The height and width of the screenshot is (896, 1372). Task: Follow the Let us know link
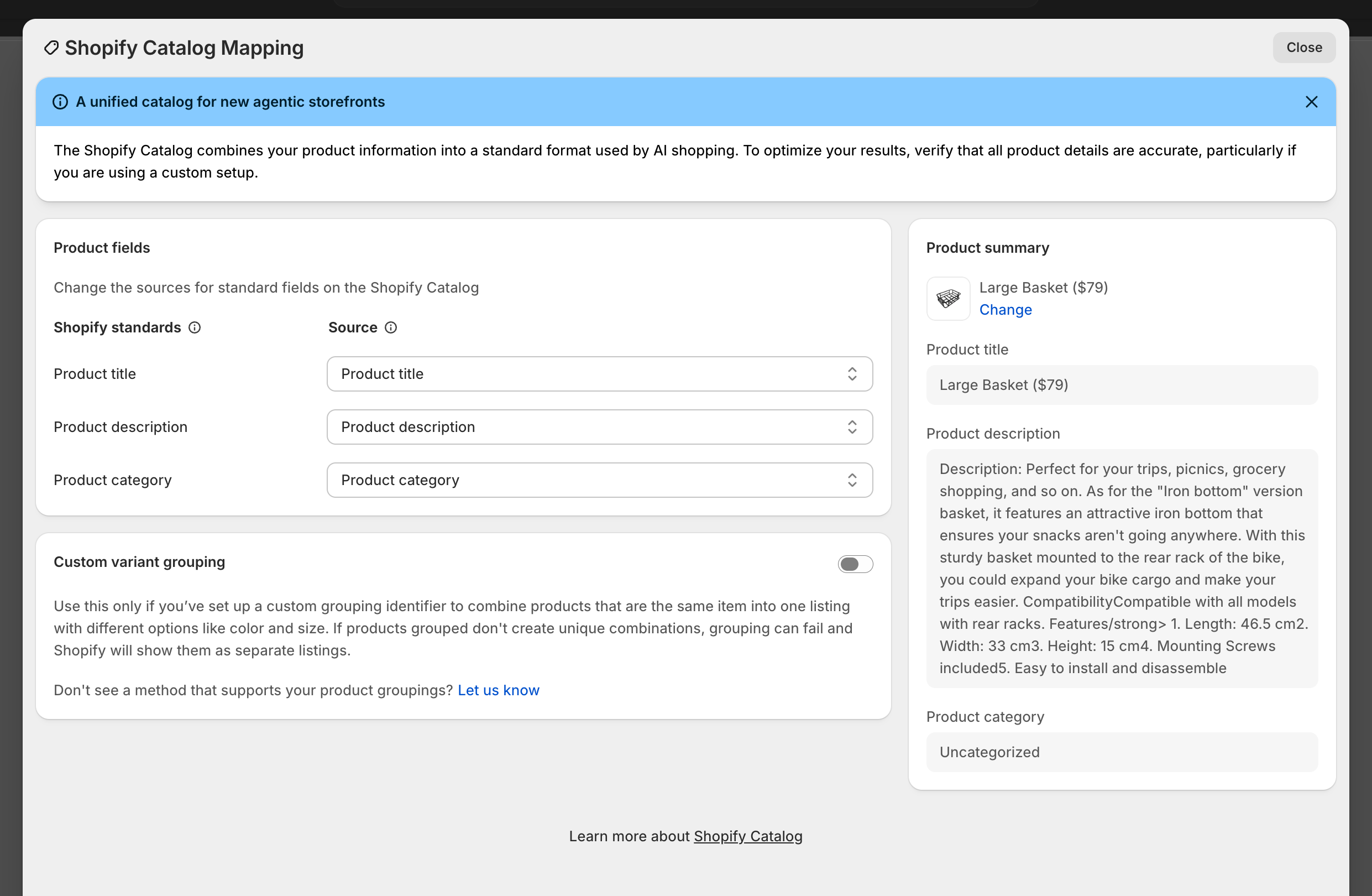tap(498, 690)
